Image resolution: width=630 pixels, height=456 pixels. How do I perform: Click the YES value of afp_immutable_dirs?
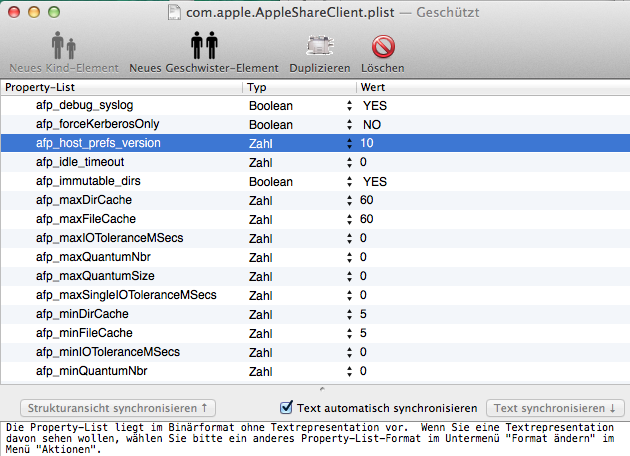tap(375, 182)
